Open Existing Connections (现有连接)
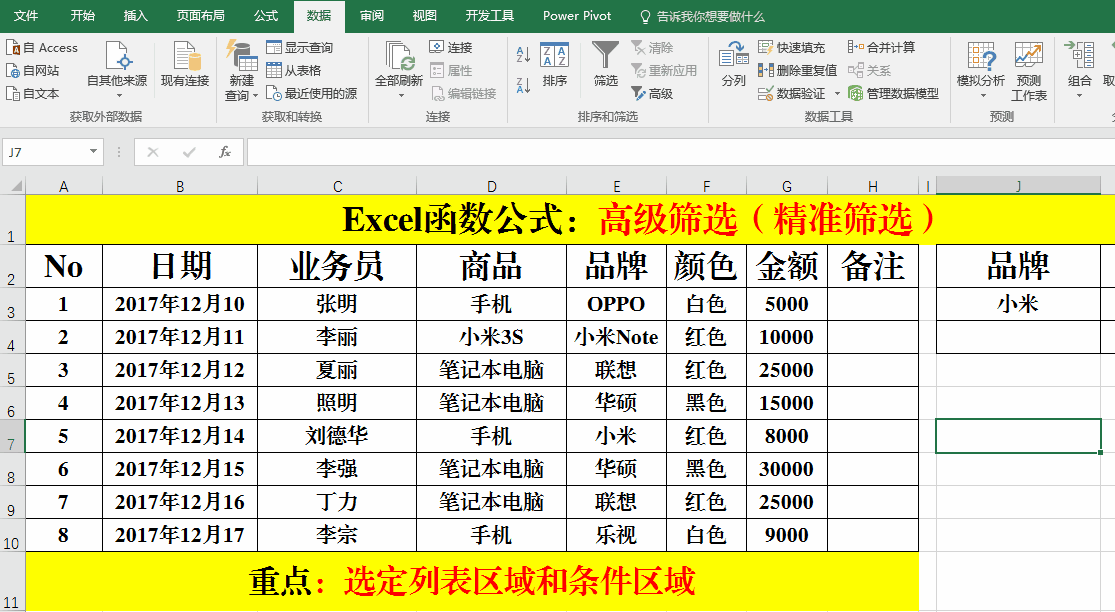Viewport: 1115px width, 612px height. tap(185, 64)
